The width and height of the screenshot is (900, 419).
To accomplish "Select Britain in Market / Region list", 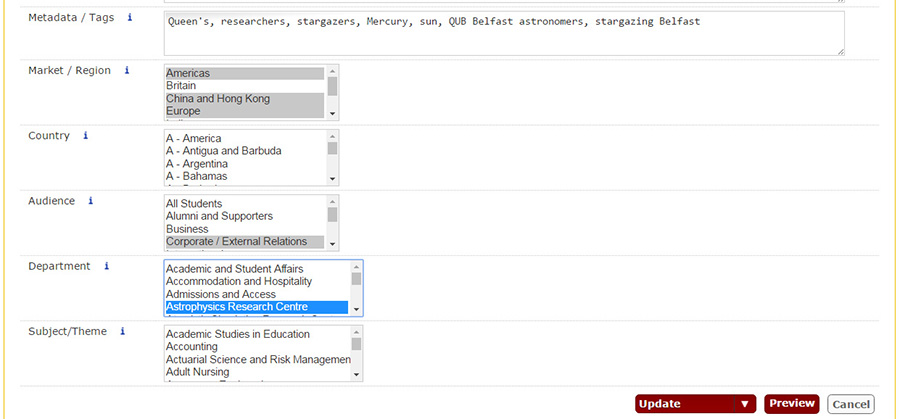I will tap(245, 86).
